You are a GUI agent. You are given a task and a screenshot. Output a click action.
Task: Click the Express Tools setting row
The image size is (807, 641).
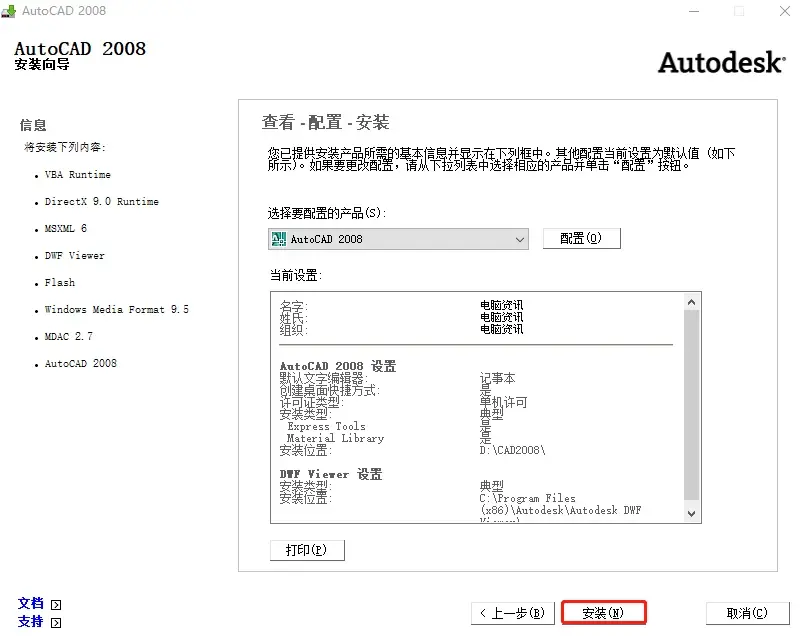(x=326, y=426)
